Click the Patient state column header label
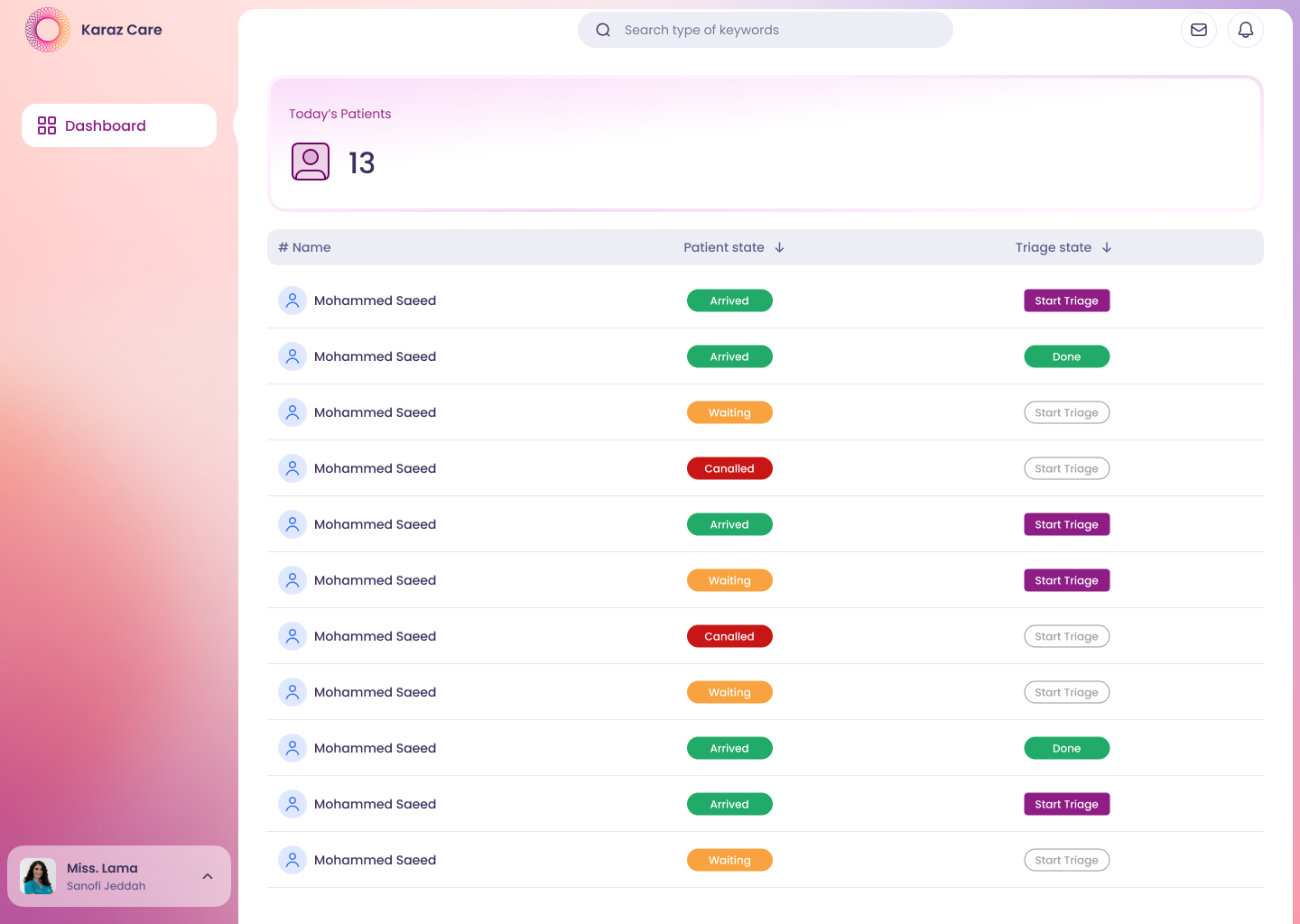1300x924 pixels. pos(724,247)
